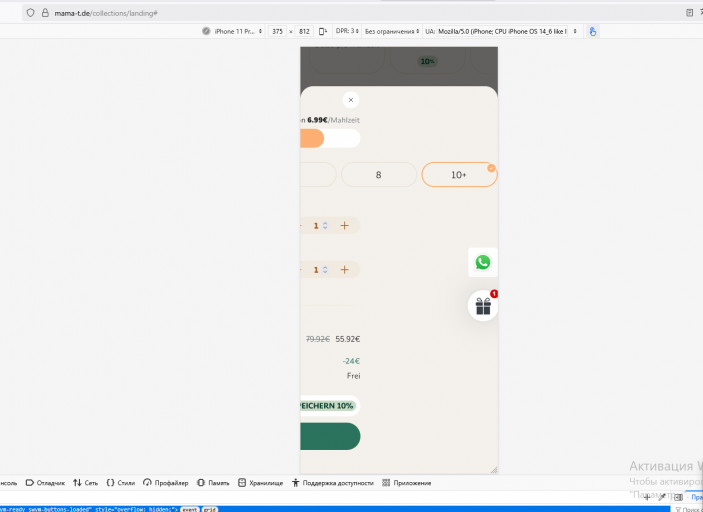Toggle touch simulation icon
This screenshot has width=703, height=512.
coord(593,31)
